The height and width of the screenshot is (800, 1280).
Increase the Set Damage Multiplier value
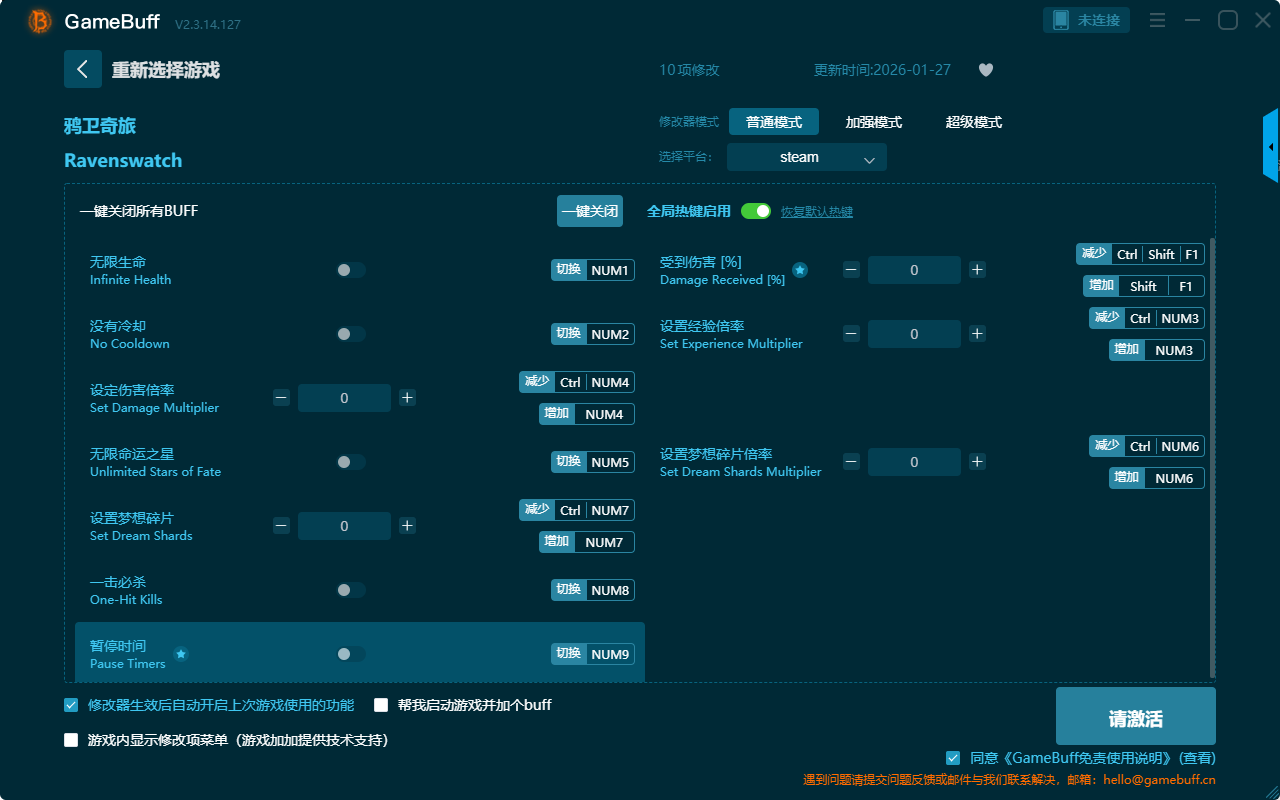click(407, 398)
